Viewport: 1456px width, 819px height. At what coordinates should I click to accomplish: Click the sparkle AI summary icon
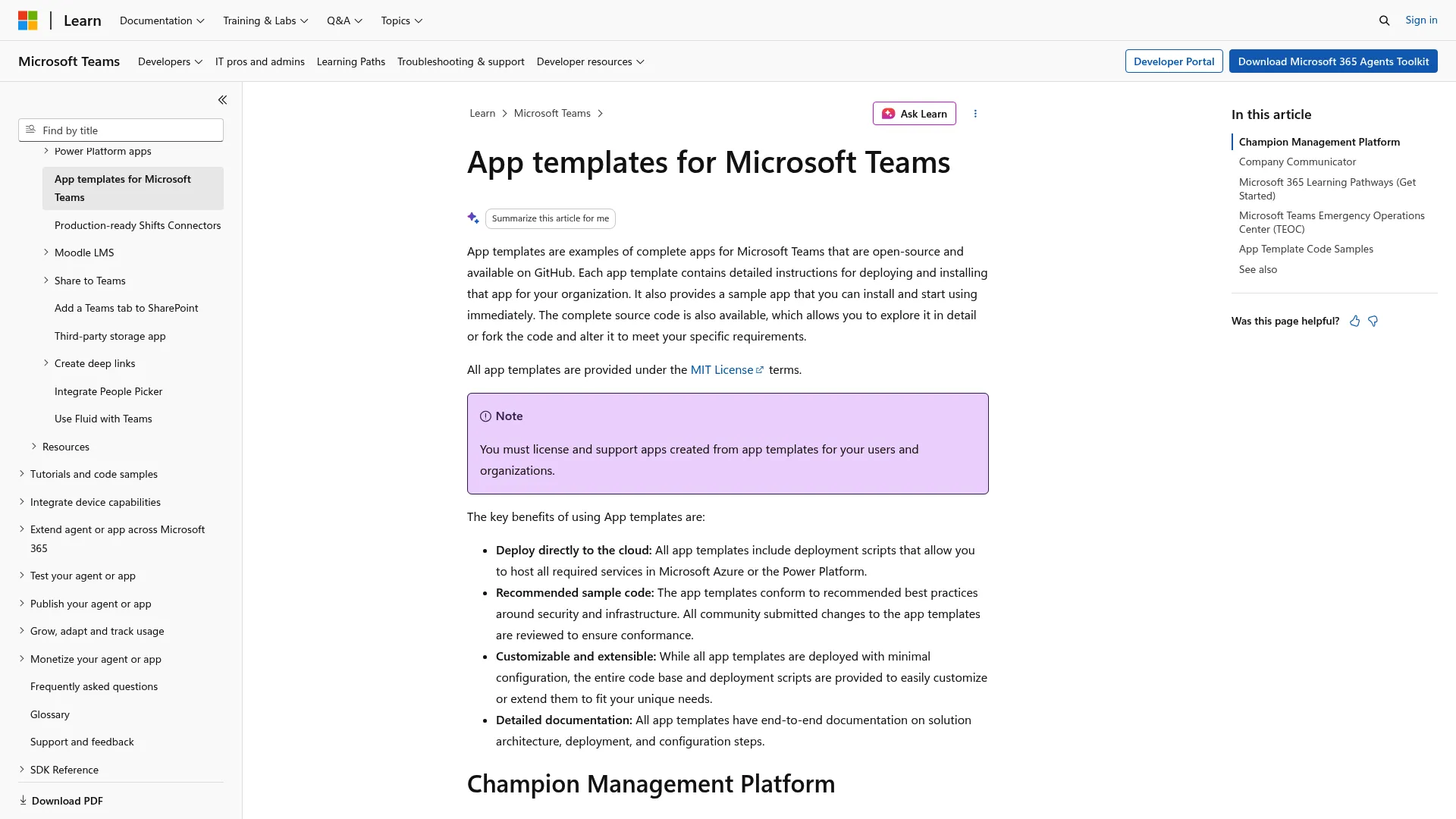(x=473, y=218)
